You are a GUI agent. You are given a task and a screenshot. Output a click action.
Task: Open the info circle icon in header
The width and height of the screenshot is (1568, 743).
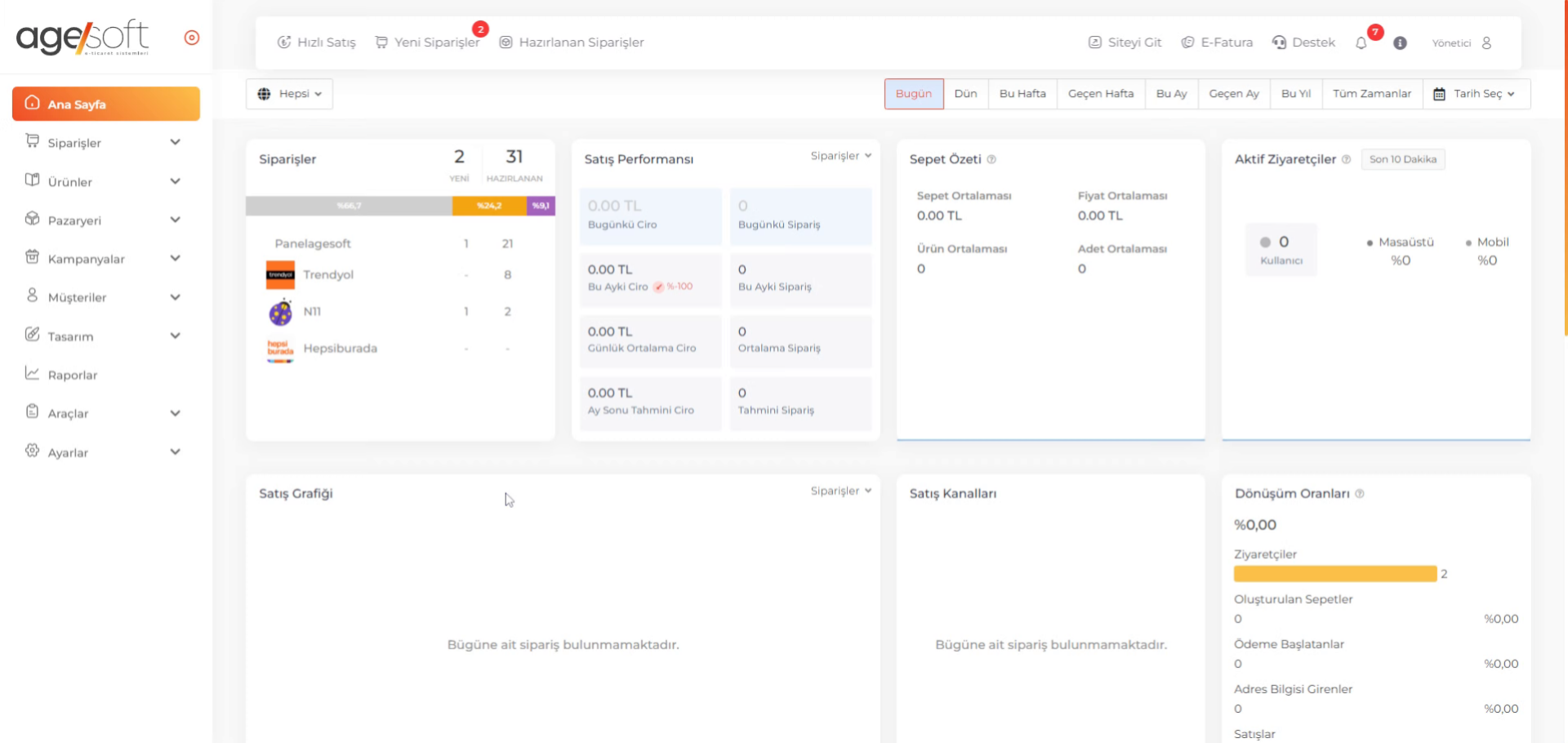(1400, 43)
